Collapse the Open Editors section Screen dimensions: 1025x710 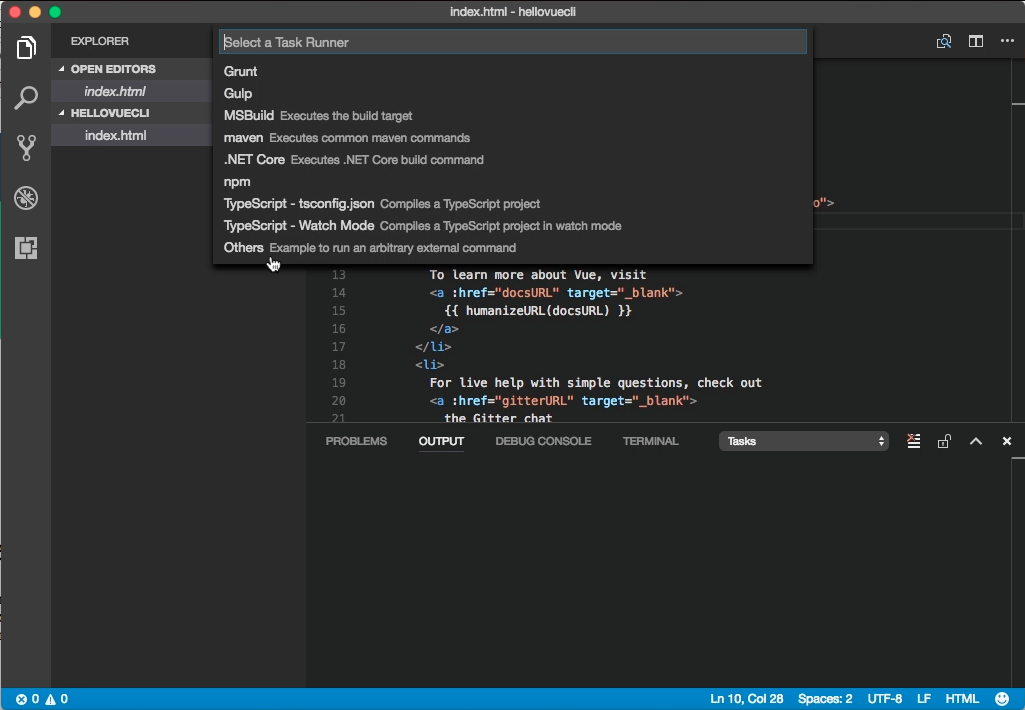click(61, 69)
